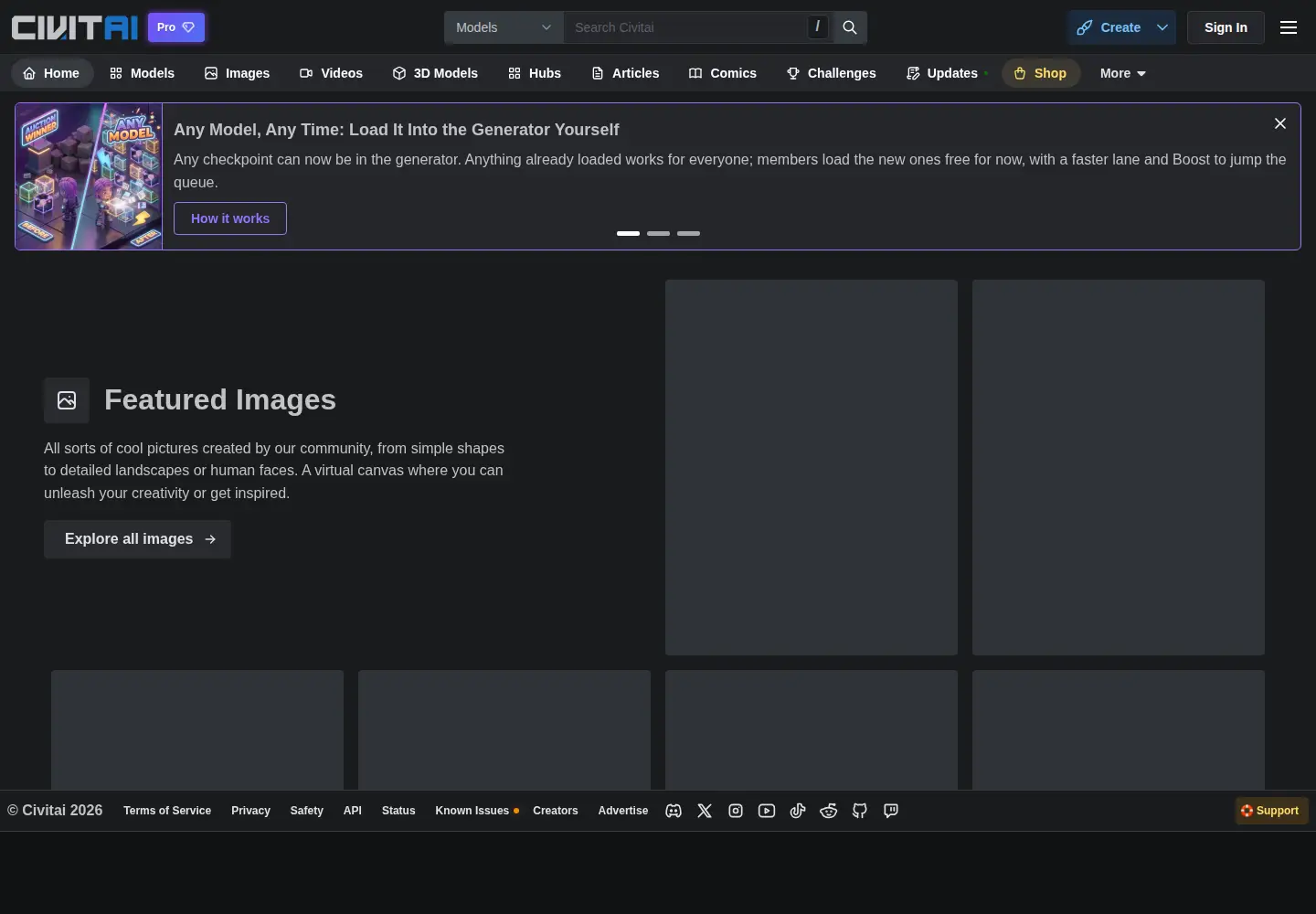This screenshot has height=914, width=1316.
Task: Go to the Articles tab
Action: click(x=625, y=73)
